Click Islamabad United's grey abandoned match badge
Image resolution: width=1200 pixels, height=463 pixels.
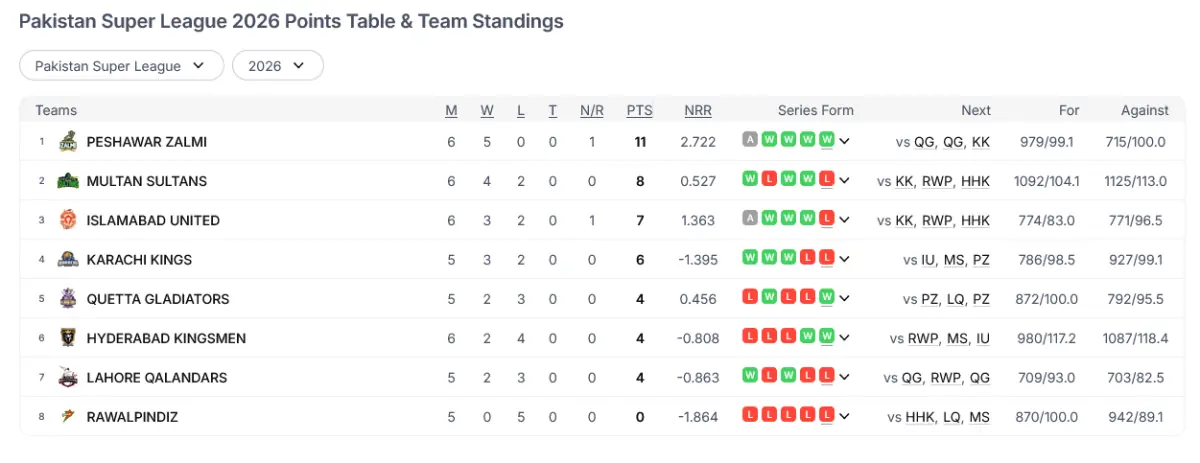click(750, 219)
